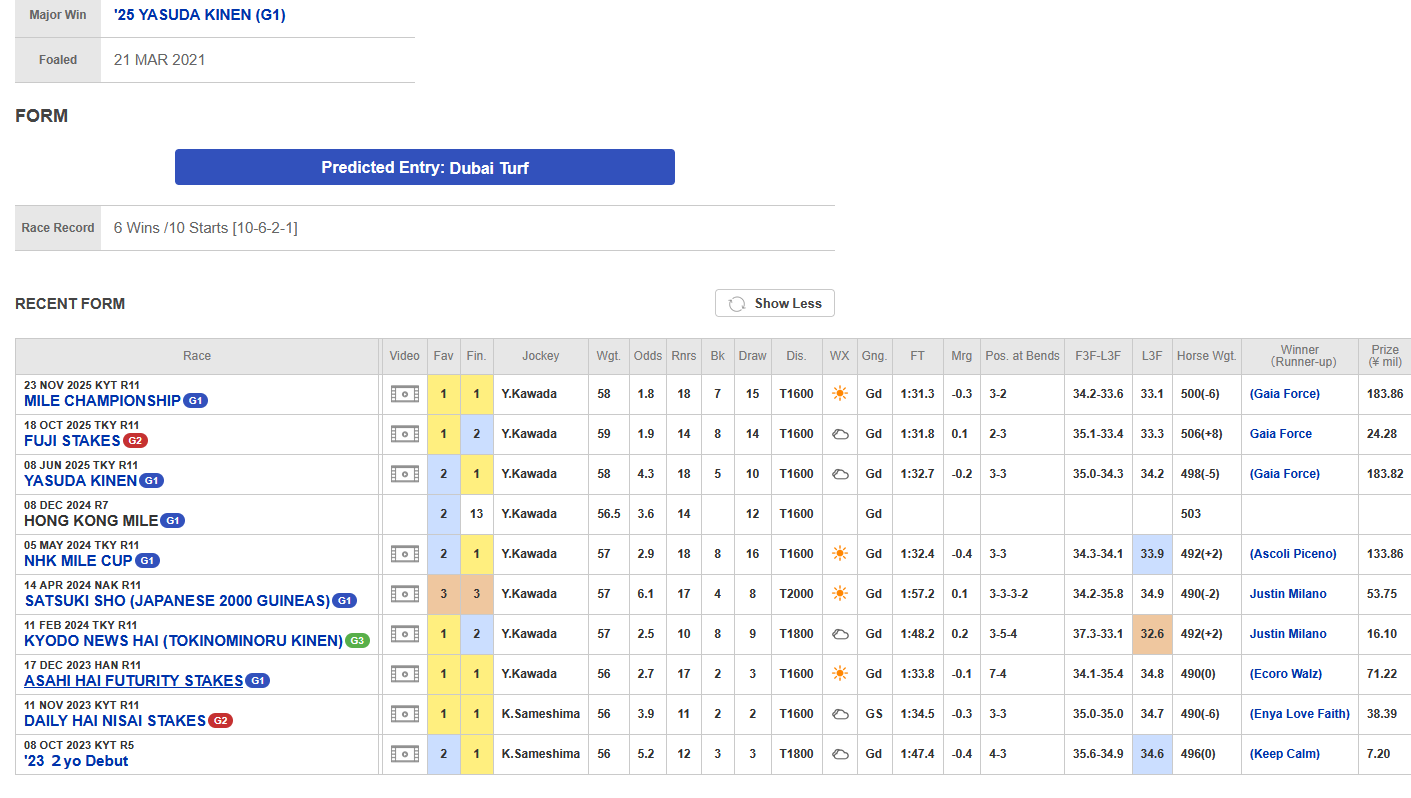Click the G1 badge beside Hong Kong Mile
The height and width of the screenshot is (798, 1411).
click(173, 521)
